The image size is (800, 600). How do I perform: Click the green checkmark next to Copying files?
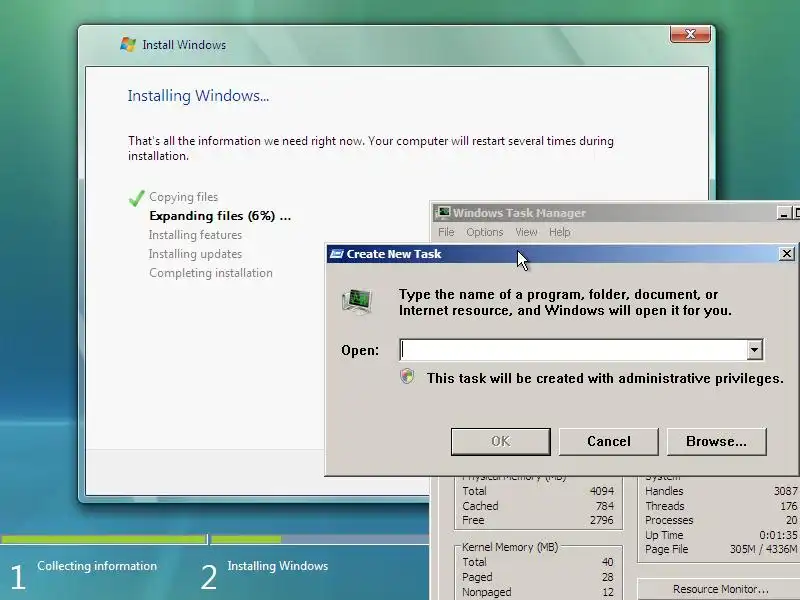pos(136,197)
